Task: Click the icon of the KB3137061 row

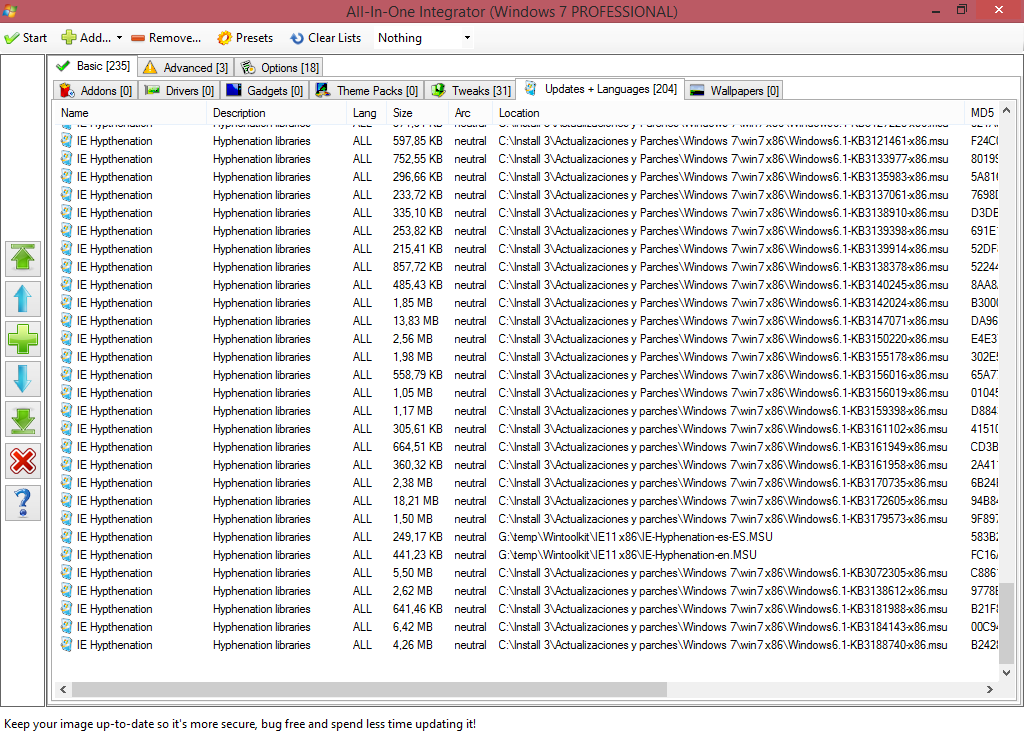Action: click(66, 195)
